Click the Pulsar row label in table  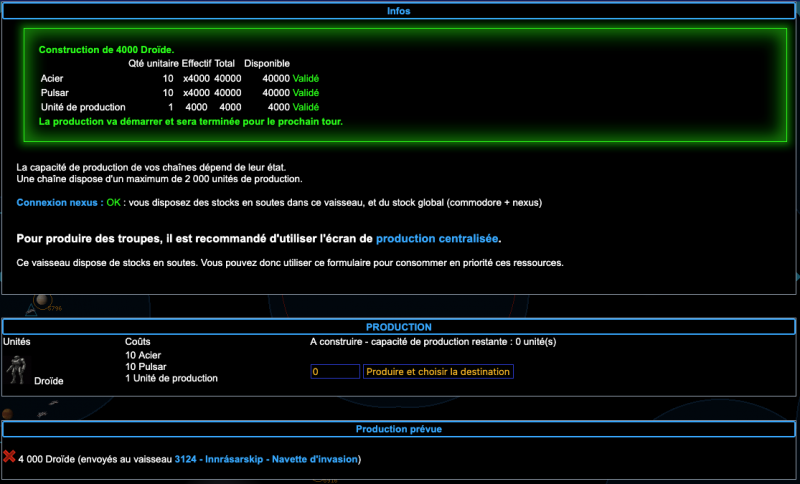[x=55, y=93]
